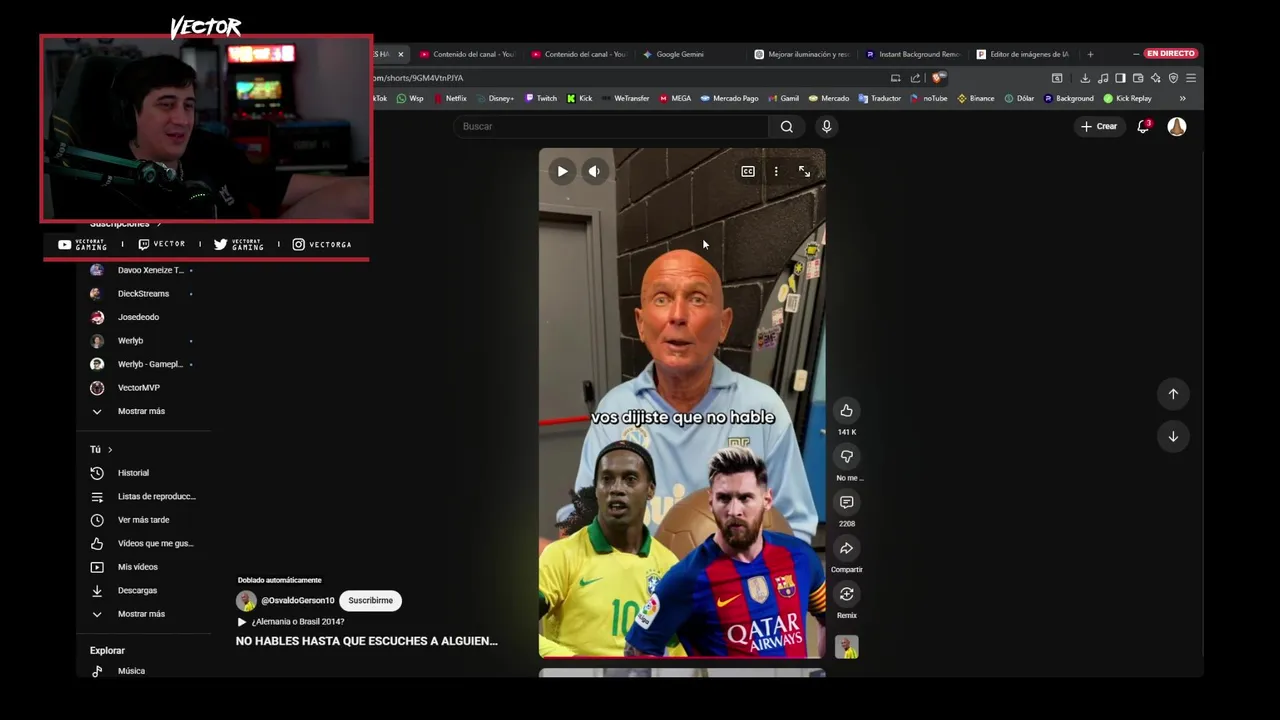
Task: Open the Mercado Pago bookmark
Action: point(730,98)
